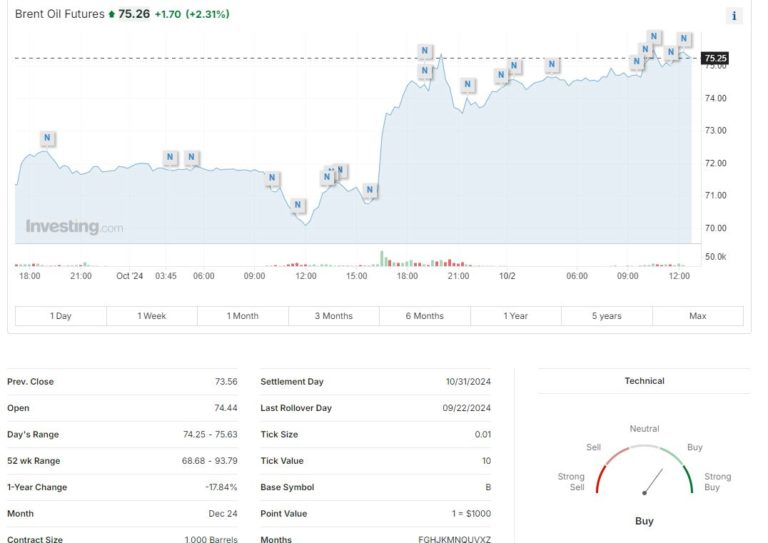Viewport: 768px width, 543px height.
Task: Show the 1 Month chart range
Action: point(243,316)
